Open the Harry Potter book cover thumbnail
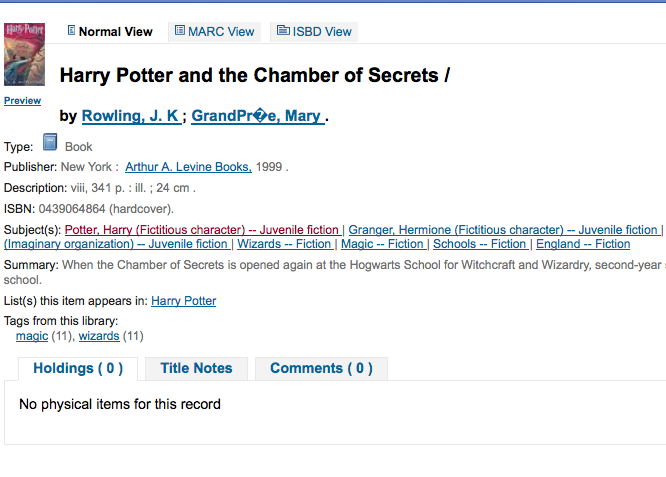The width and height of the screenshot is (666, 477). [24, 55]
